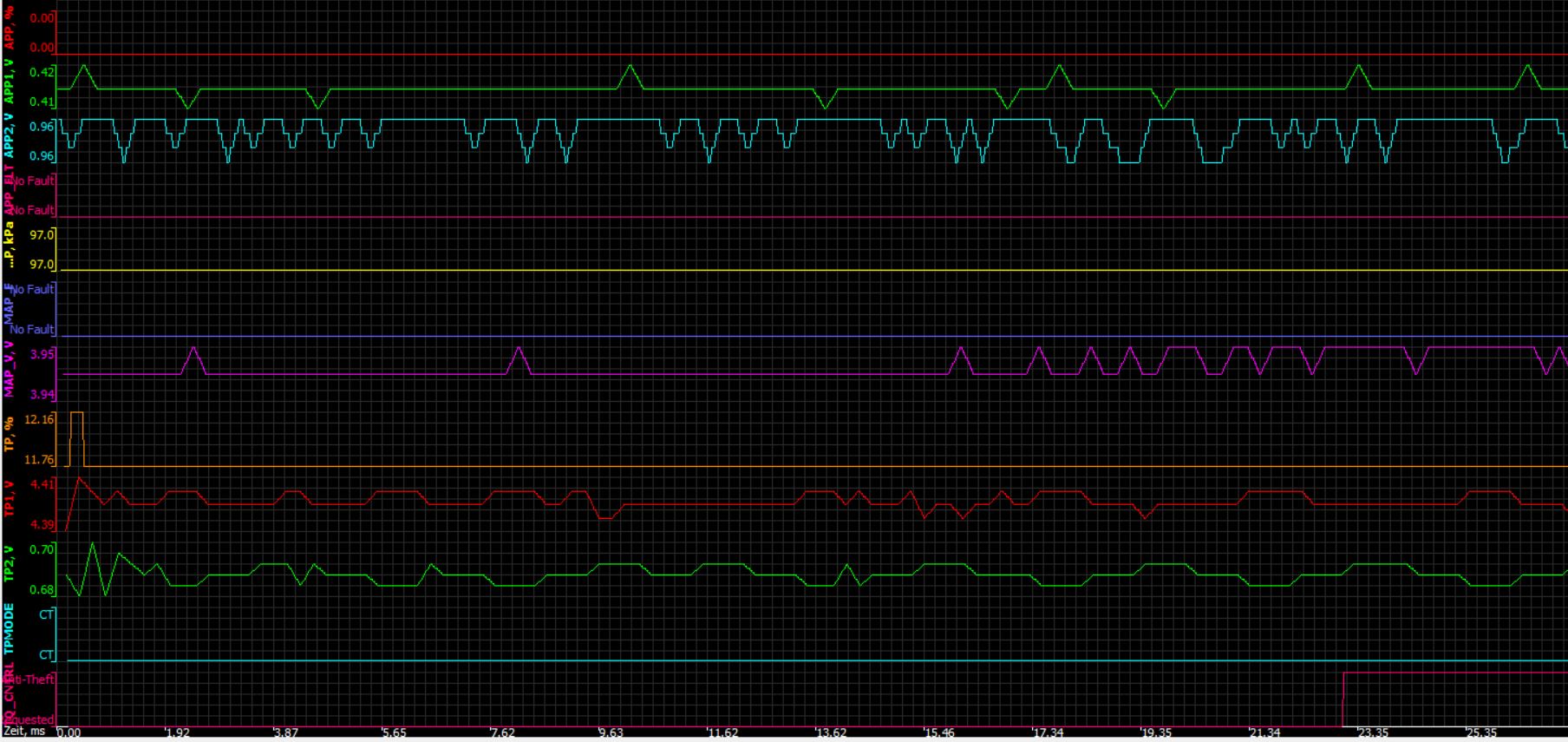This screenshot has width=1568, height=742.
Task: Click the 0.00 time axis origin marker
Action: [x=69, y=732]
